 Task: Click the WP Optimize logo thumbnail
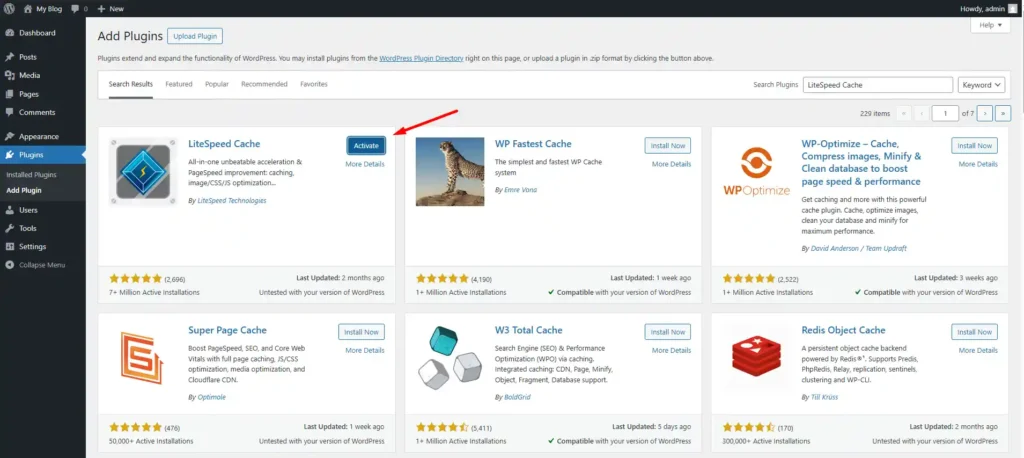757,172
